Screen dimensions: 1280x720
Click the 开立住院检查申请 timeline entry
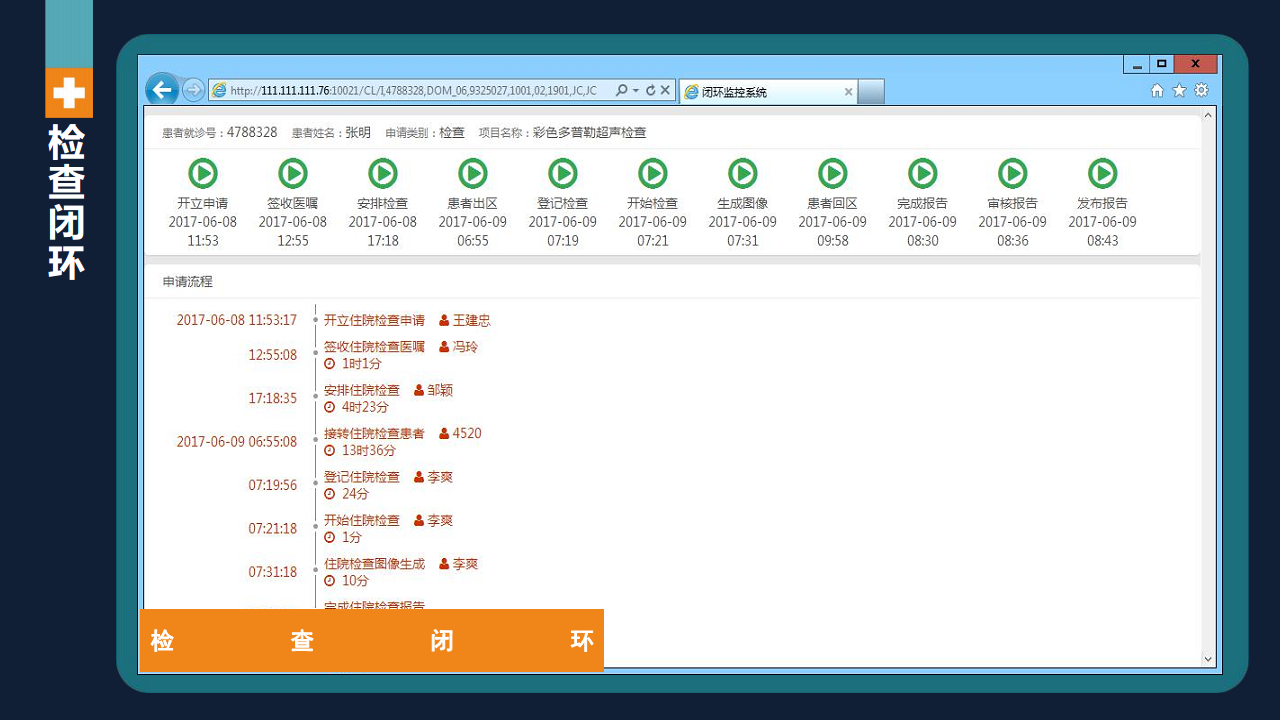[x=374, y=320]
